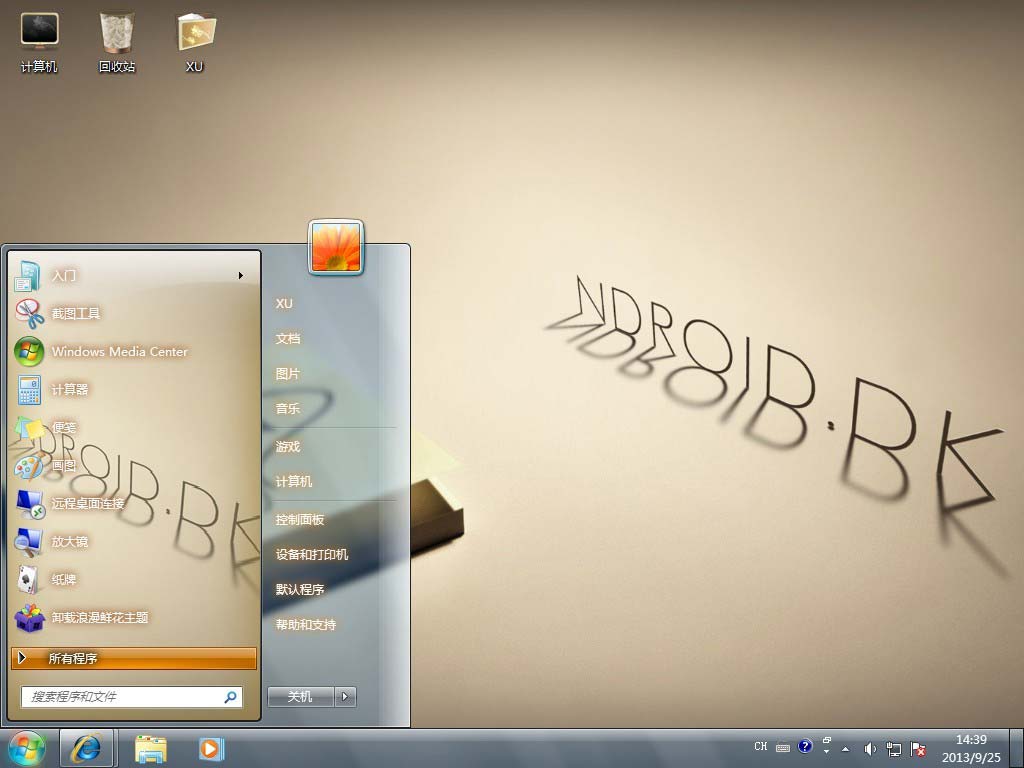
Task: Open 控制面板 in the Start menu
Action: coord(300,520)
